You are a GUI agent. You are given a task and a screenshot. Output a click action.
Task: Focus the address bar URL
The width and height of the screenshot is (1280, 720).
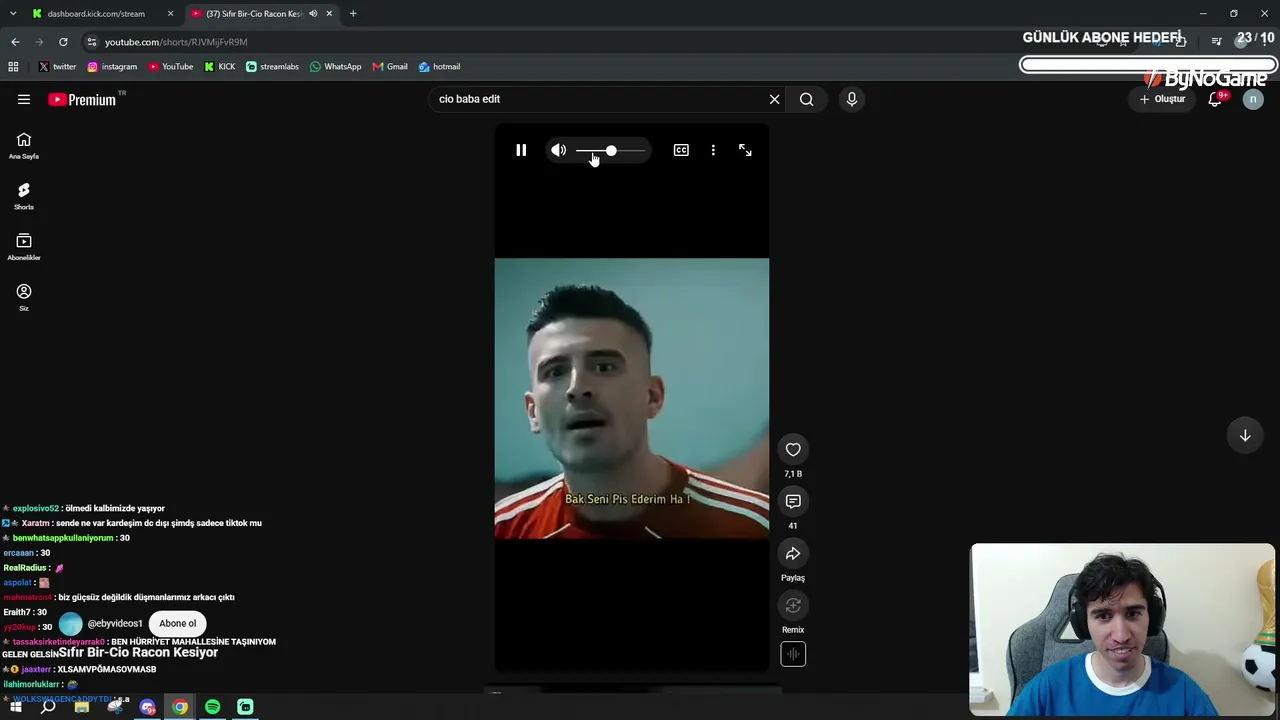tap(176, 42)
